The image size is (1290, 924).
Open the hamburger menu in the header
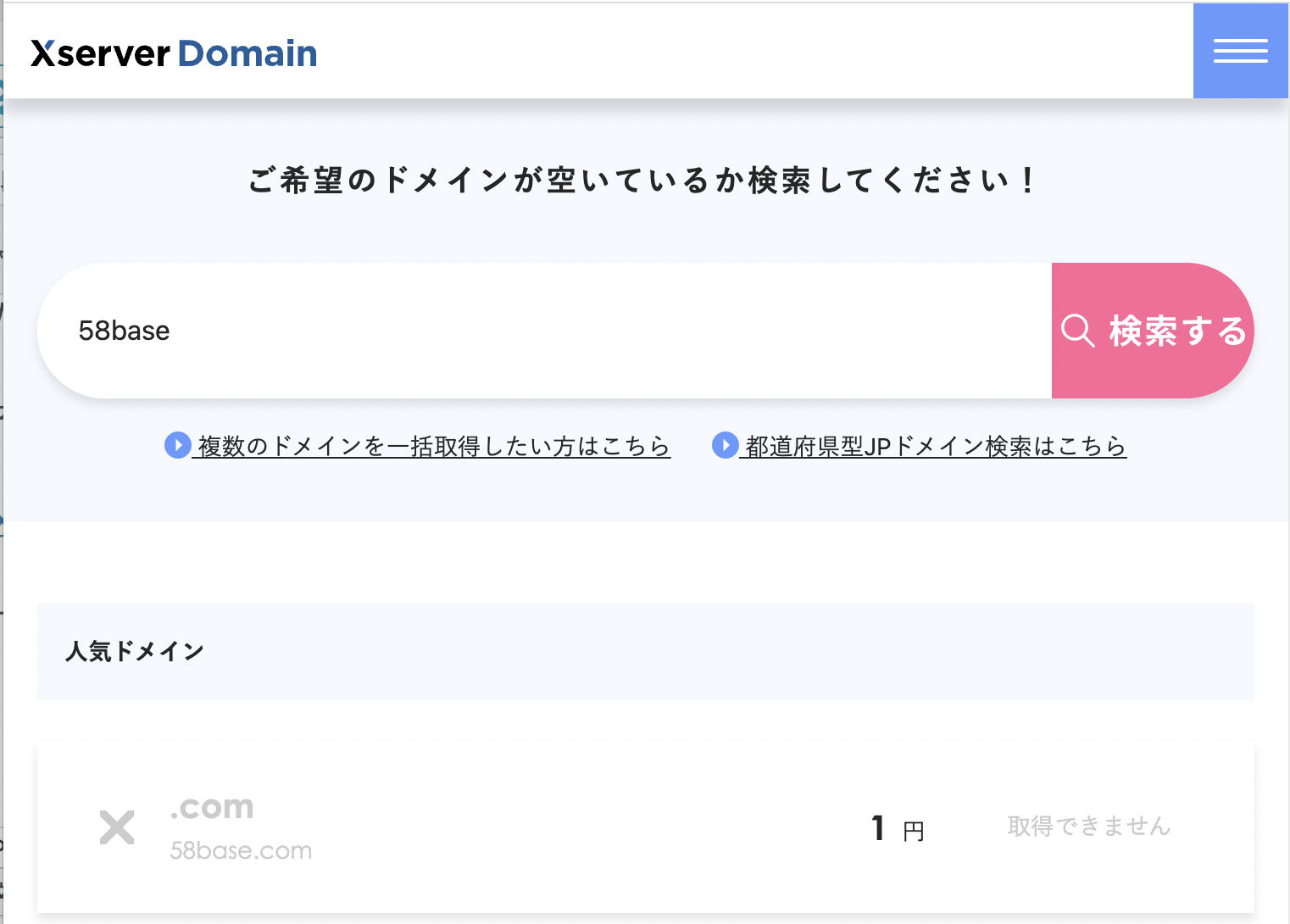[1240, 51]
